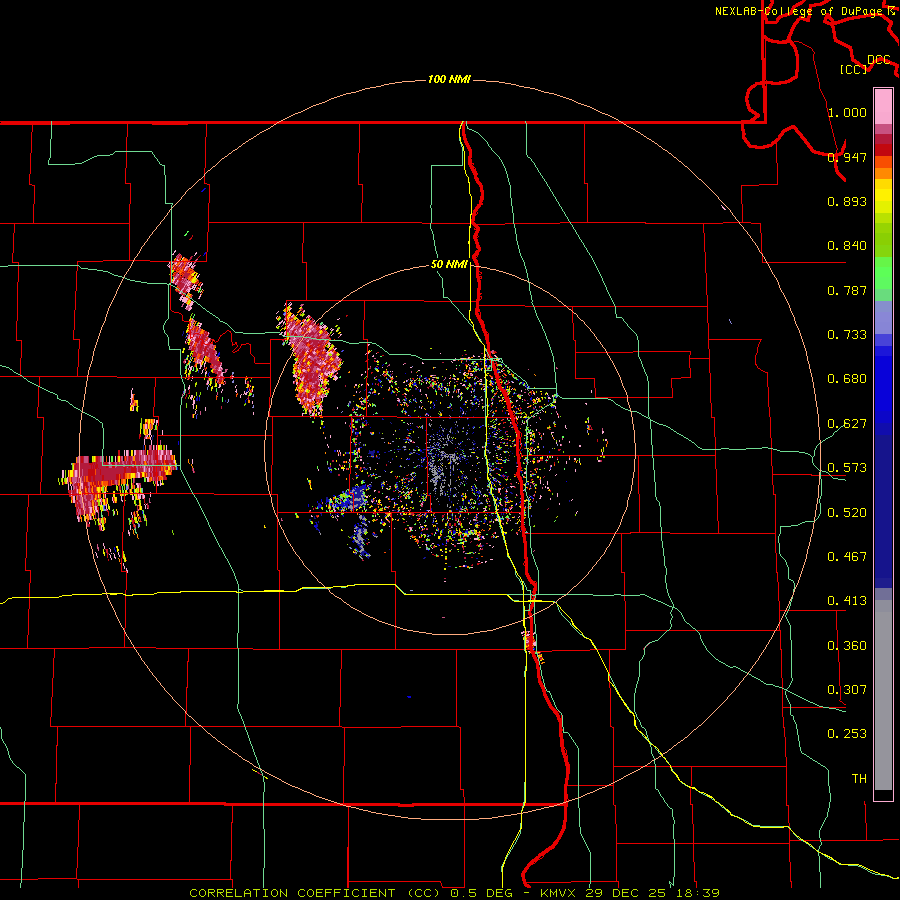Select the "NEXLAB-College of DuPage" credit text

click(800, 11)
